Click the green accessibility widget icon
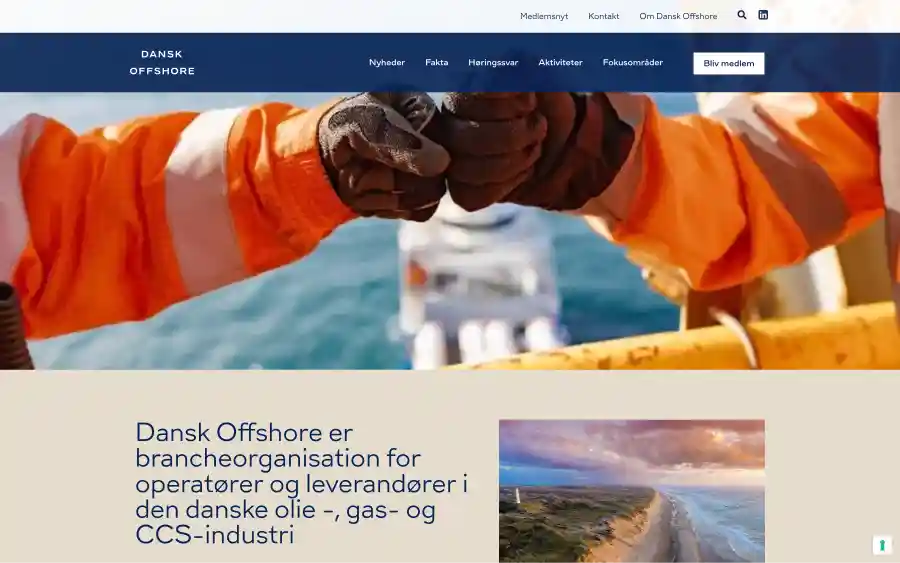 click(x=882, y=545)
